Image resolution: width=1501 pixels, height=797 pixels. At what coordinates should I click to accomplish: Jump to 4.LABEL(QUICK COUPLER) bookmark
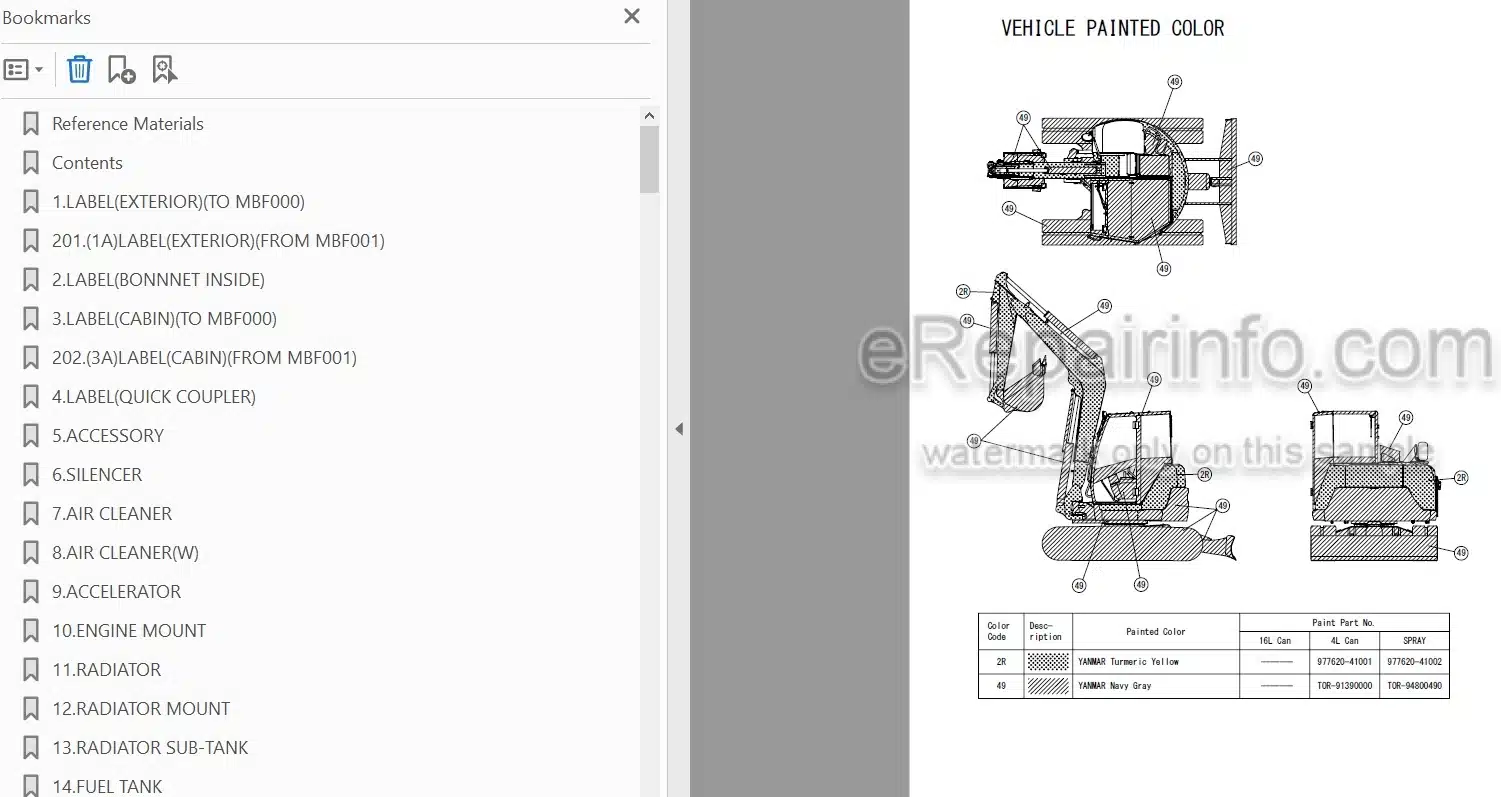coord(154,397)
